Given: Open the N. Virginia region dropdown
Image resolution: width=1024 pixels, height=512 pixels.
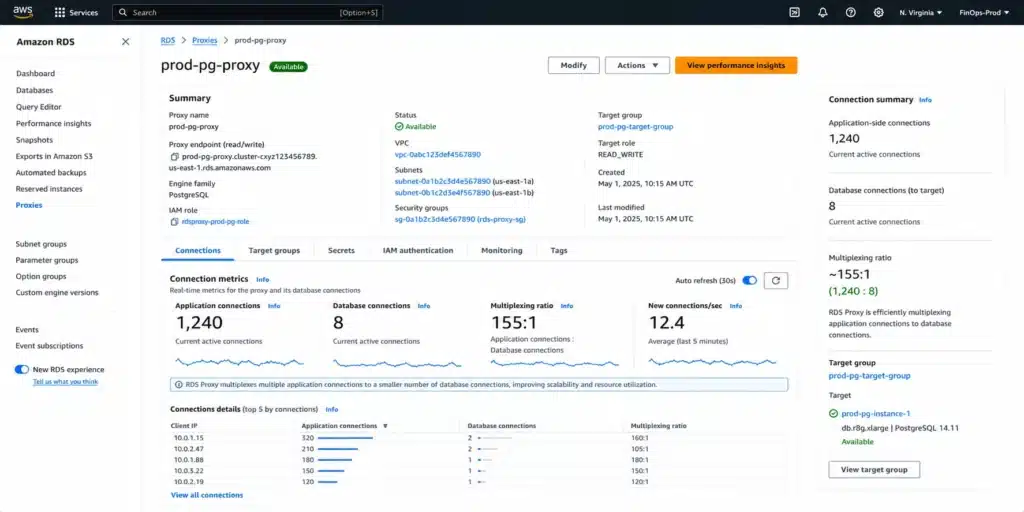Looking at the screenshot, I should click(x=920, y=12).
